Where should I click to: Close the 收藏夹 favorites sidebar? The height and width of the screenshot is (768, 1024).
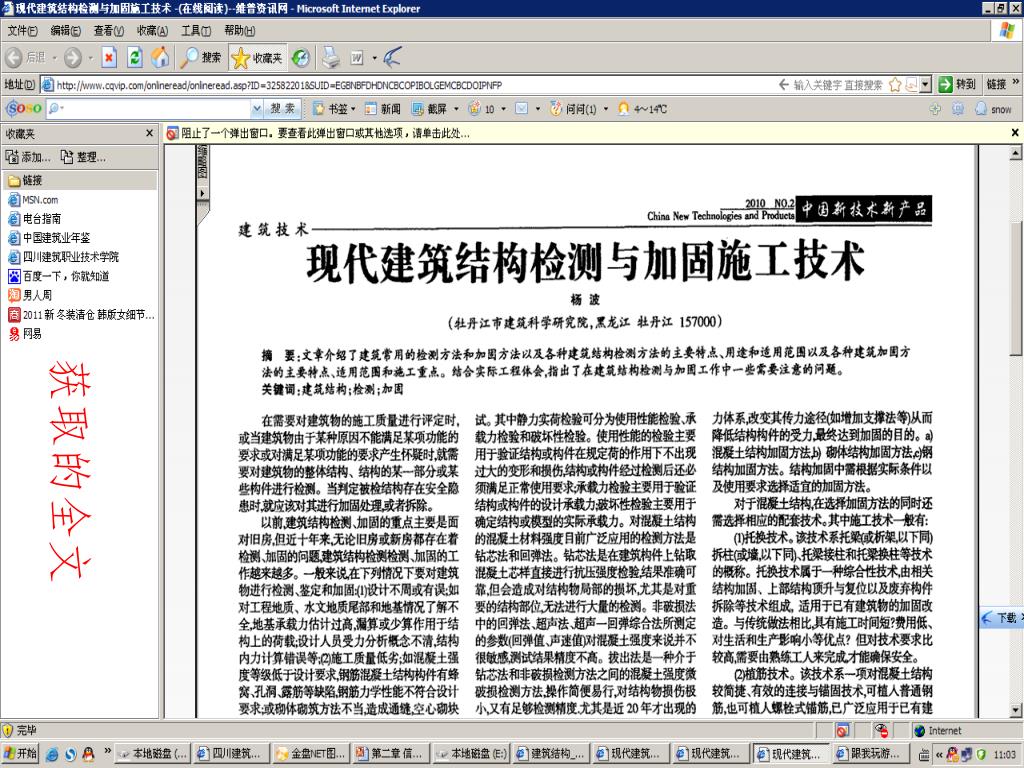[150, 133]
